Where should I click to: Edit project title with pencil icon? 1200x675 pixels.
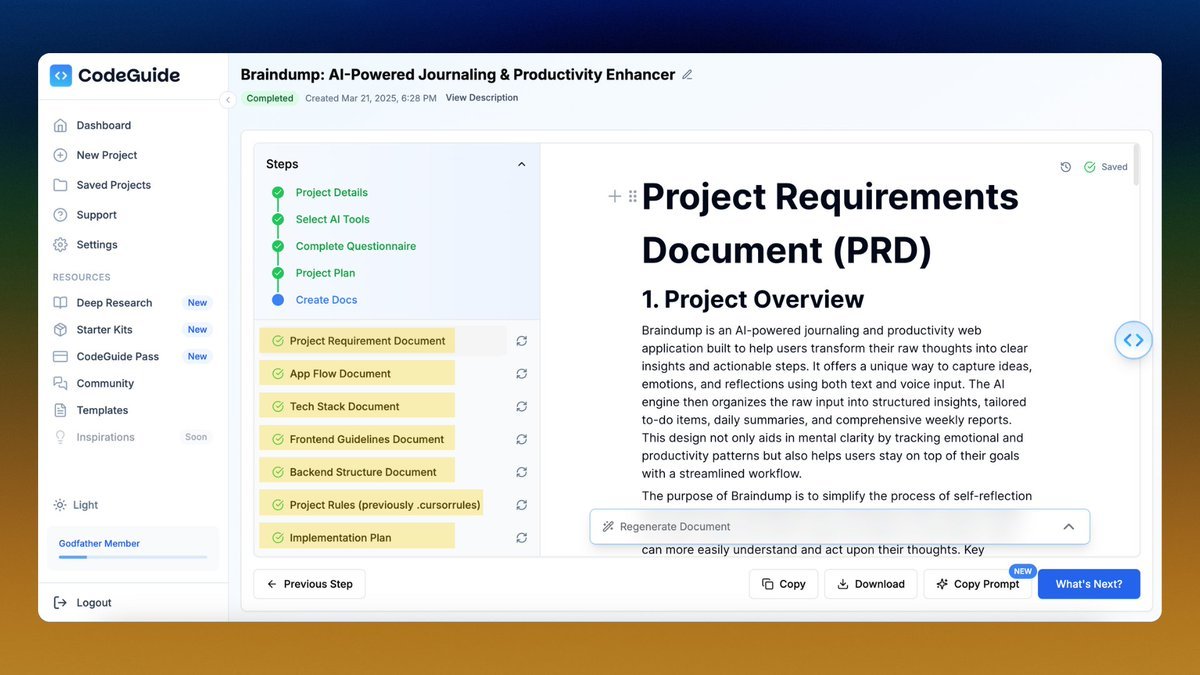(687, 75)
